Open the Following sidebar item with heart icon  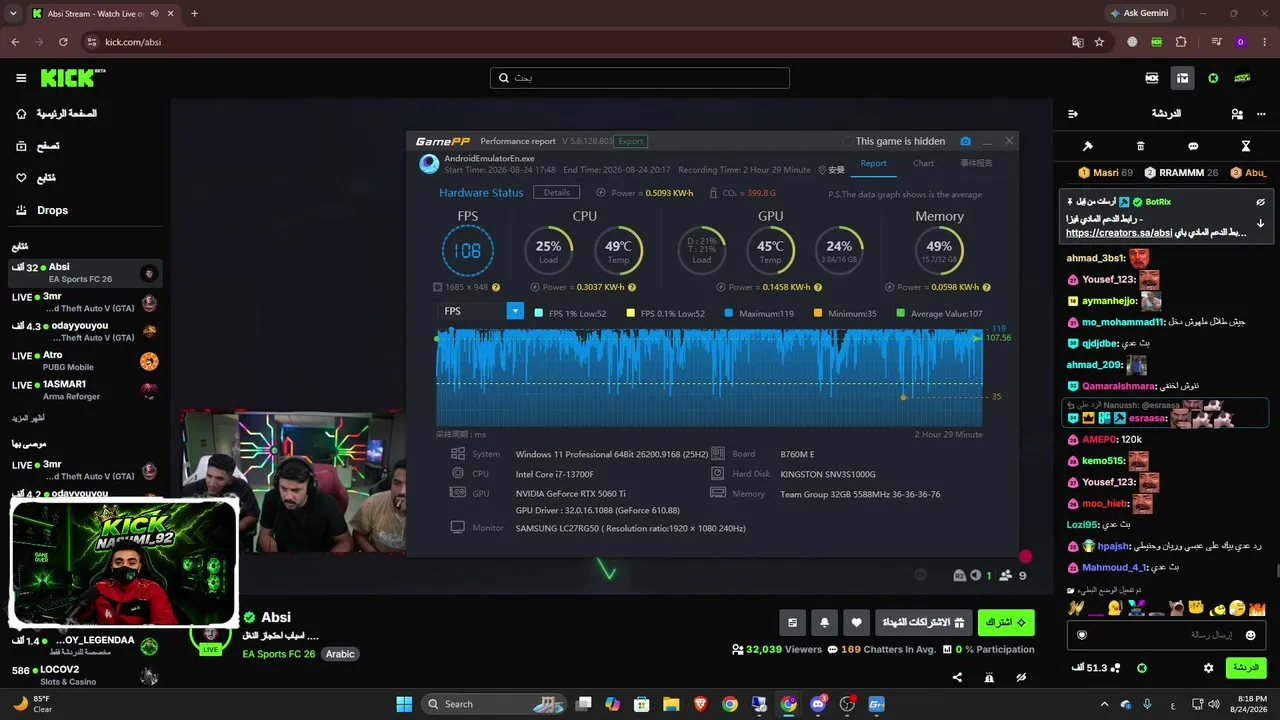[x=35, y=178]
